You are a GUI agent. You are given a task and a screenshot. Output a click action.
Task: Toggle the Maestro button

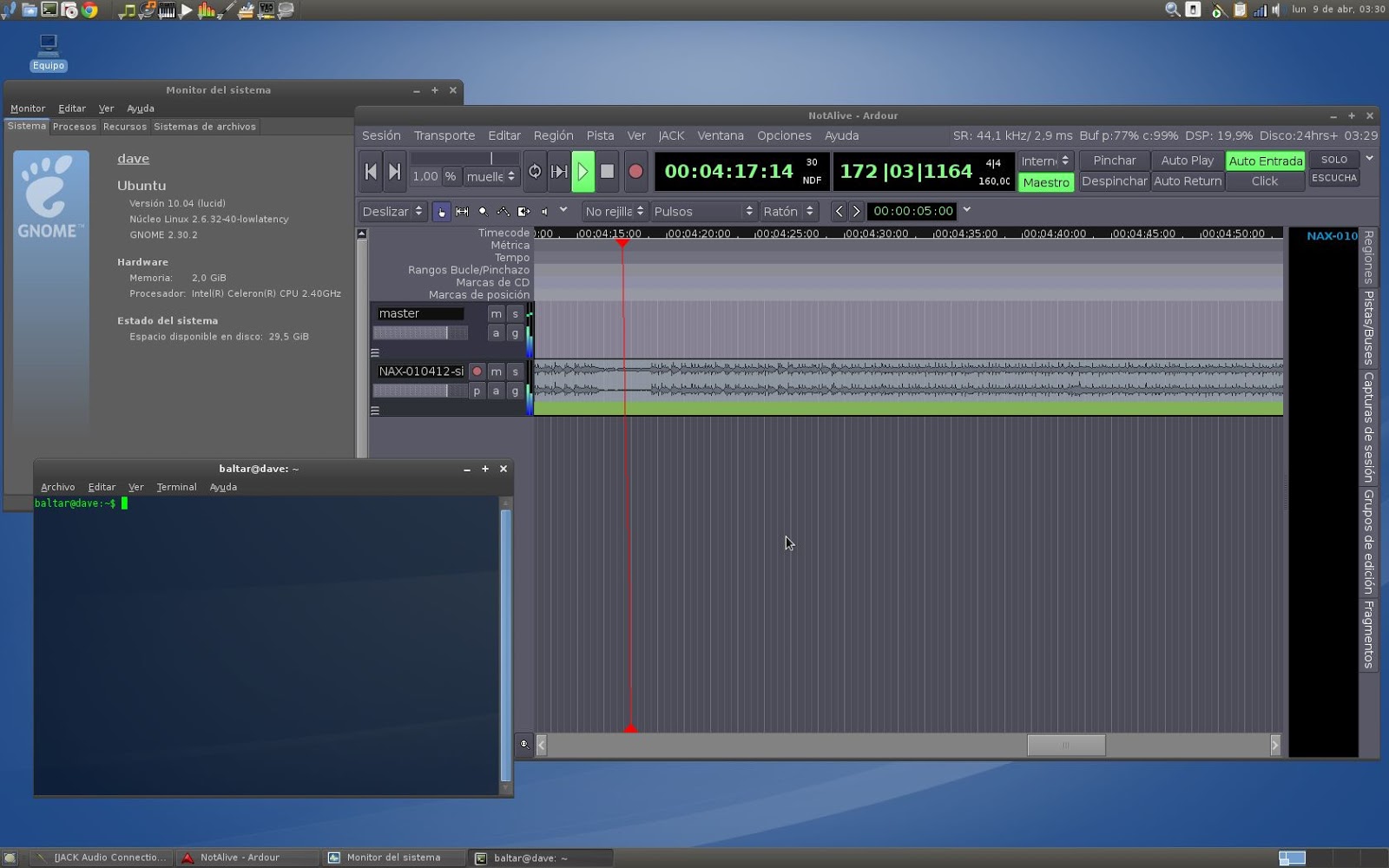[x=1046, y=182]
